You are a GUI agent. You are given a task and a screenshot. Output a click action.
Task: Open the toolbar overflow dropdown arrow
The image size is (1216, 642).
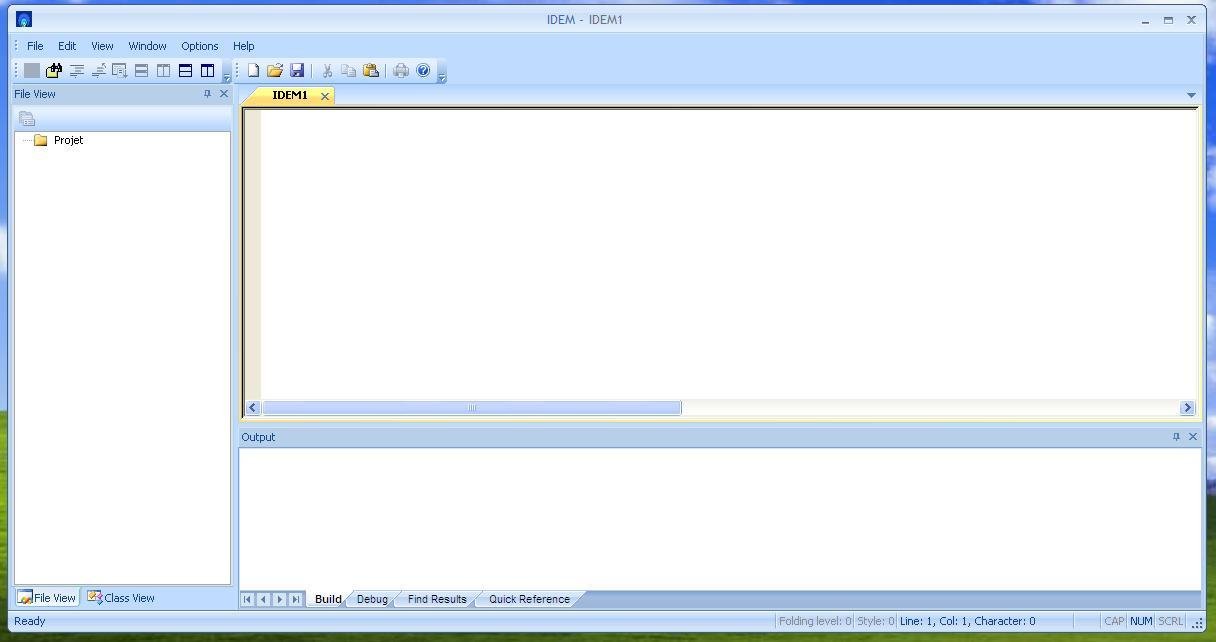pos(440,75)
